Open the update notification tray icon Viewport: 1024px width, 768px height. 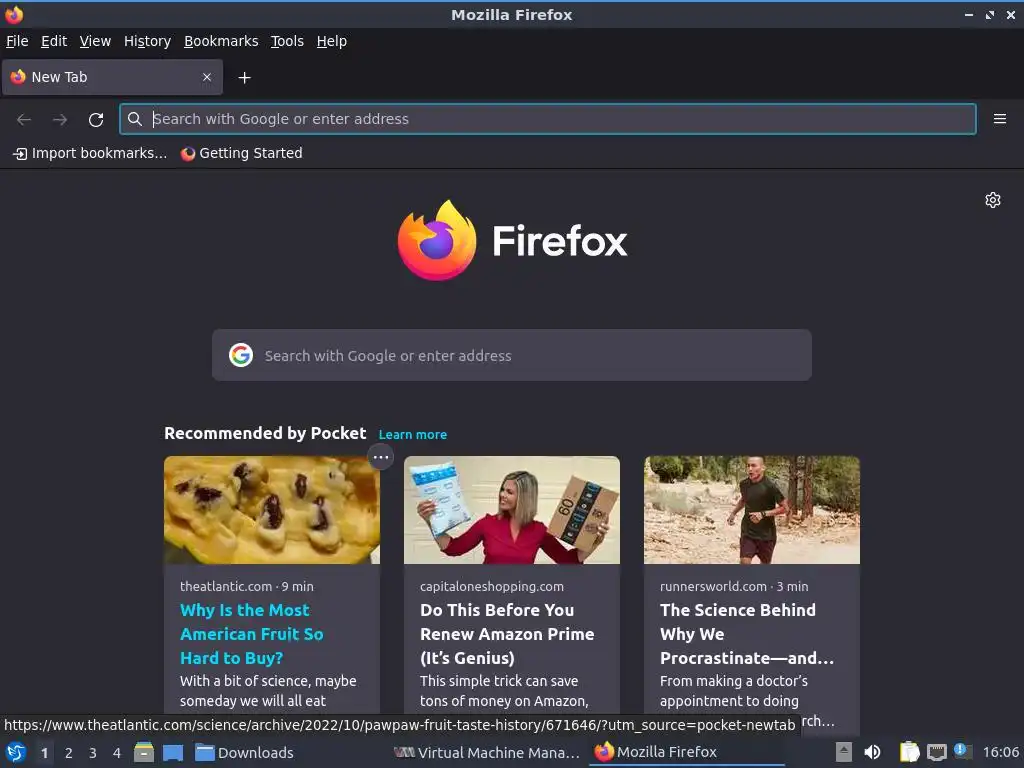[962, 751]
